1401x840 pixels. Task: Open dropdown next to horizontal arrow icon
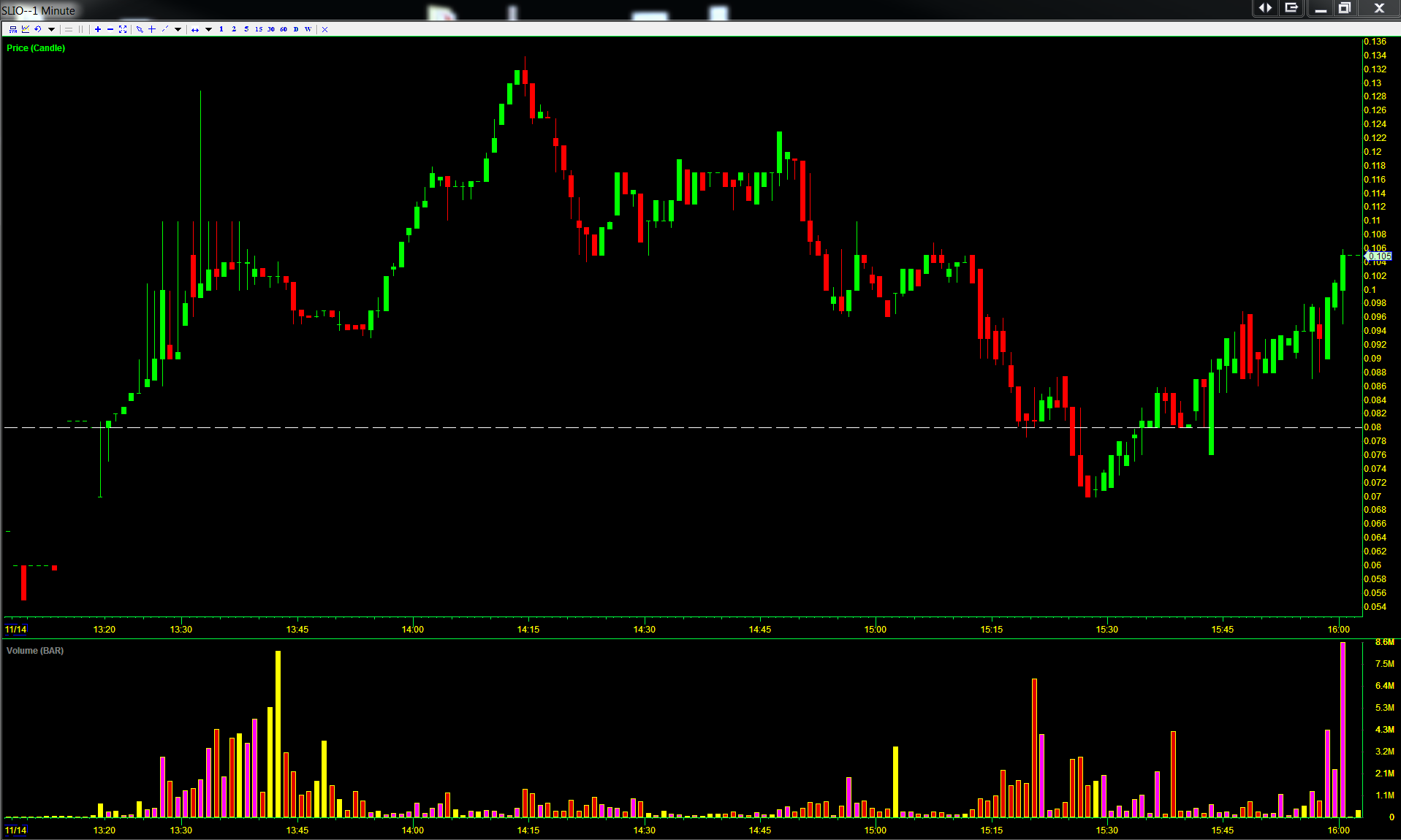[x=208, y=29]
